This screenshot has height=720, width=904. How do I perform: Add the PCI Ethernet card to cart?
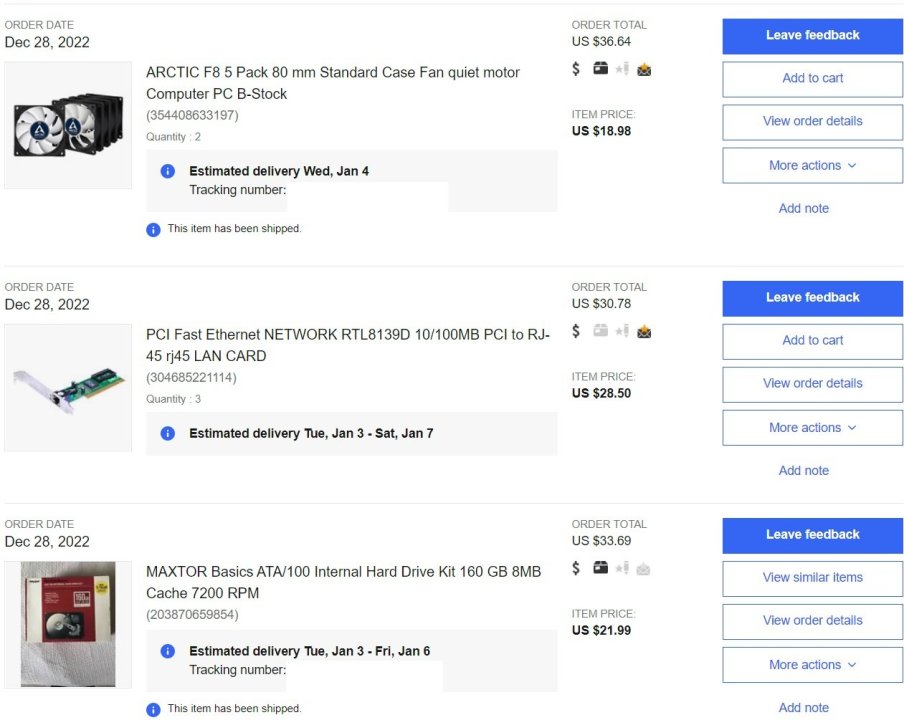point(812,340)
